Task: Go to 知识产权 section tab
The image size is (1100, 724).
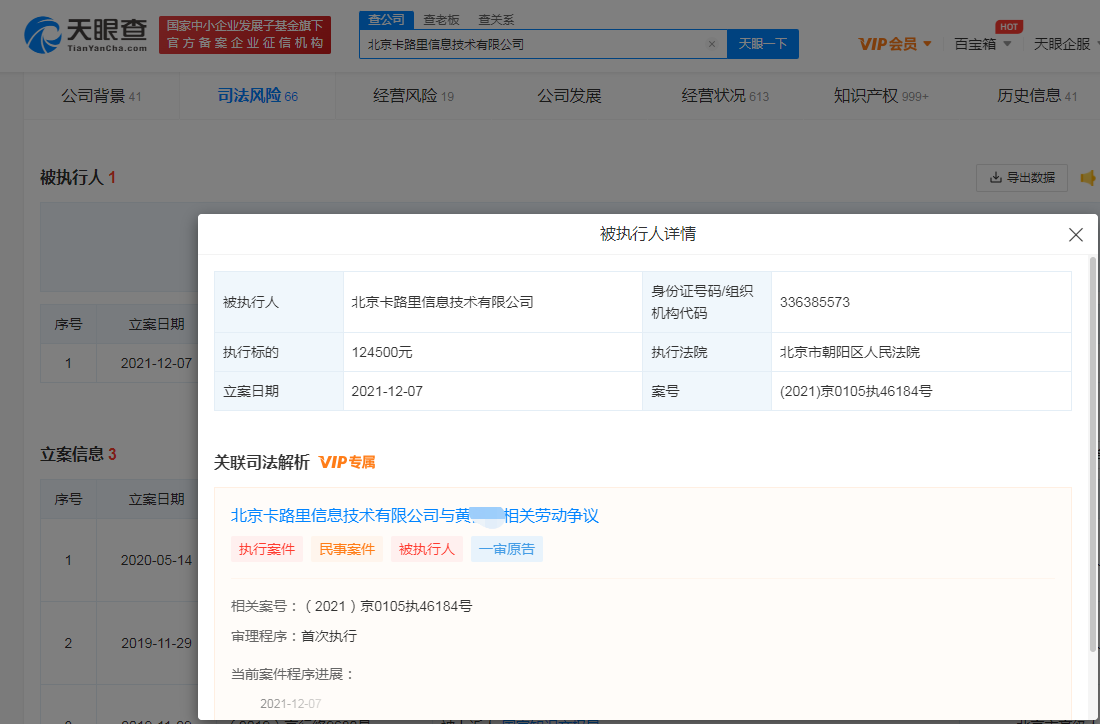Action: (880, 96)
